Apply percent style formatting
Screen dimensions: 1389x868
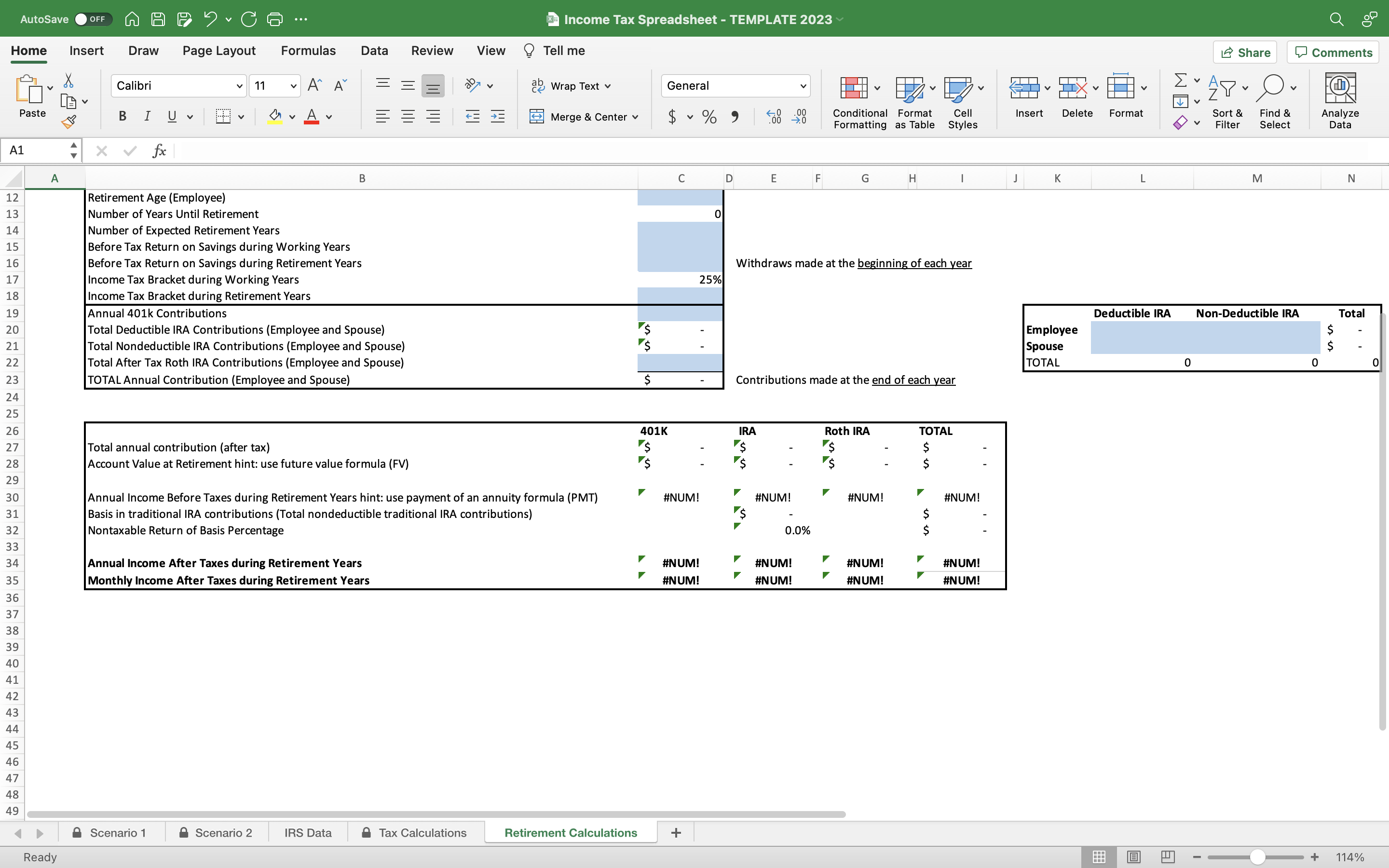click(708, 117)
